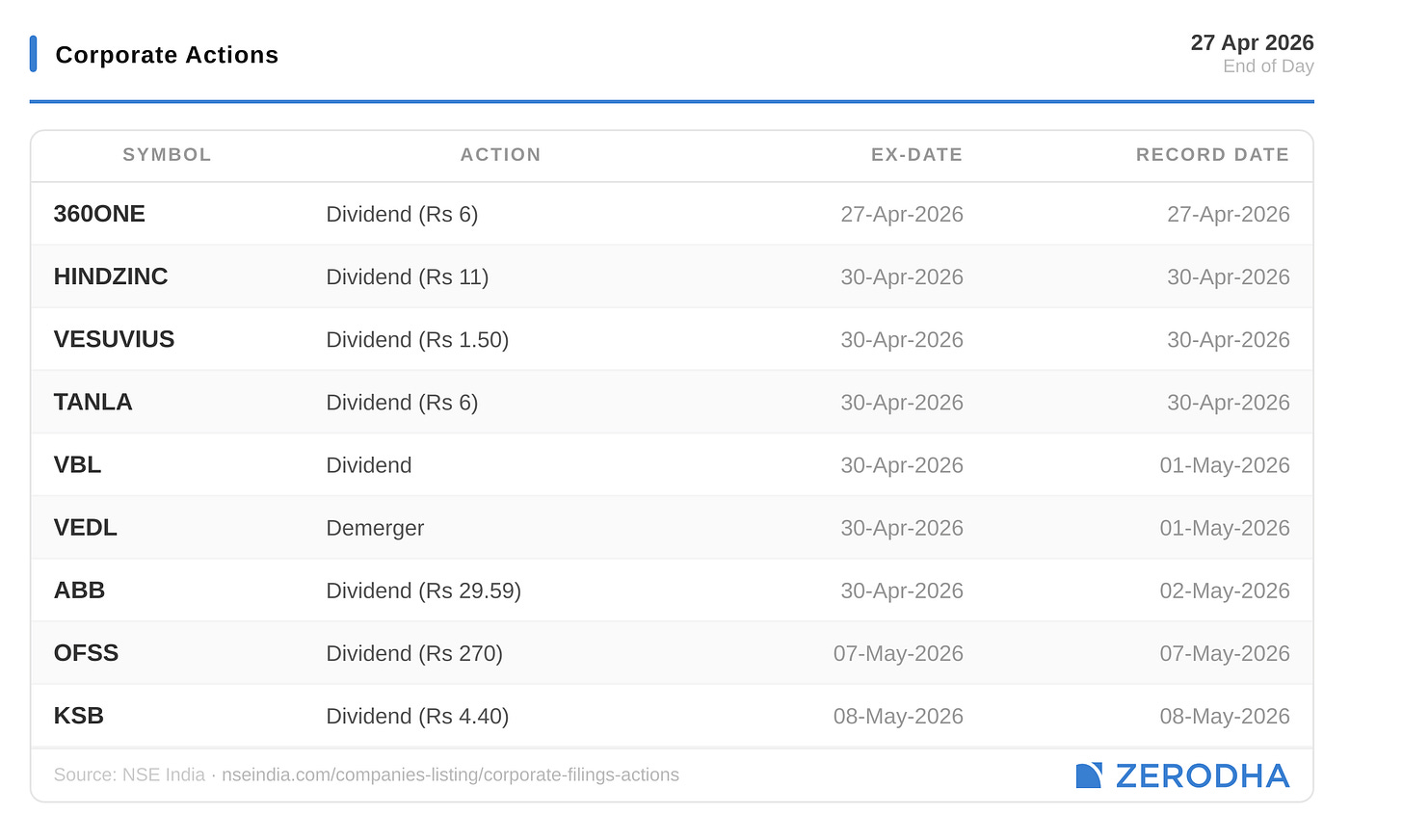Click KSB ex-date 08-May-2026
This screenshot has width=1403, height=840.
898,716
